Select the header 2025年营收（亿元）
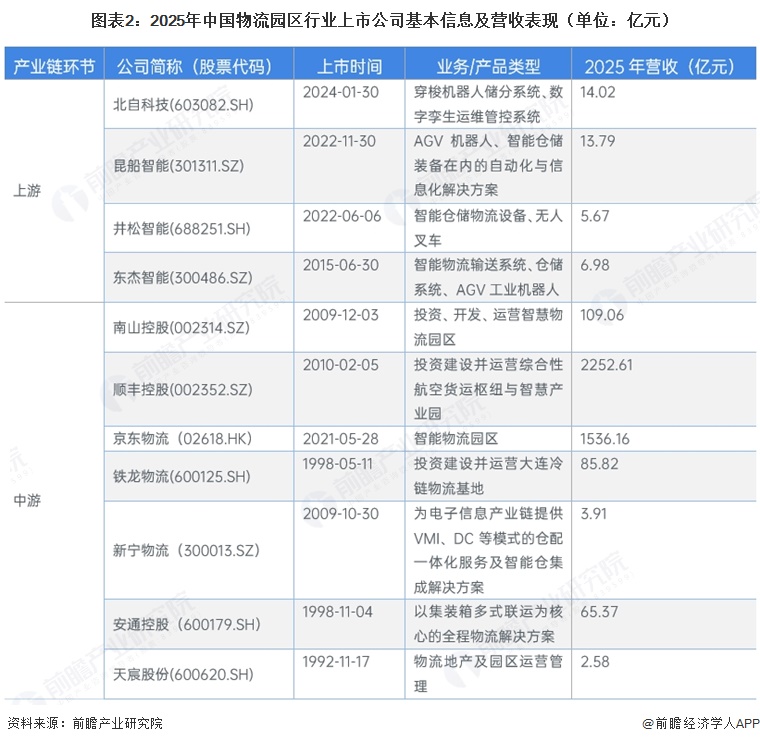Viewport: 760px width, 744px height. tap(659, 66)
